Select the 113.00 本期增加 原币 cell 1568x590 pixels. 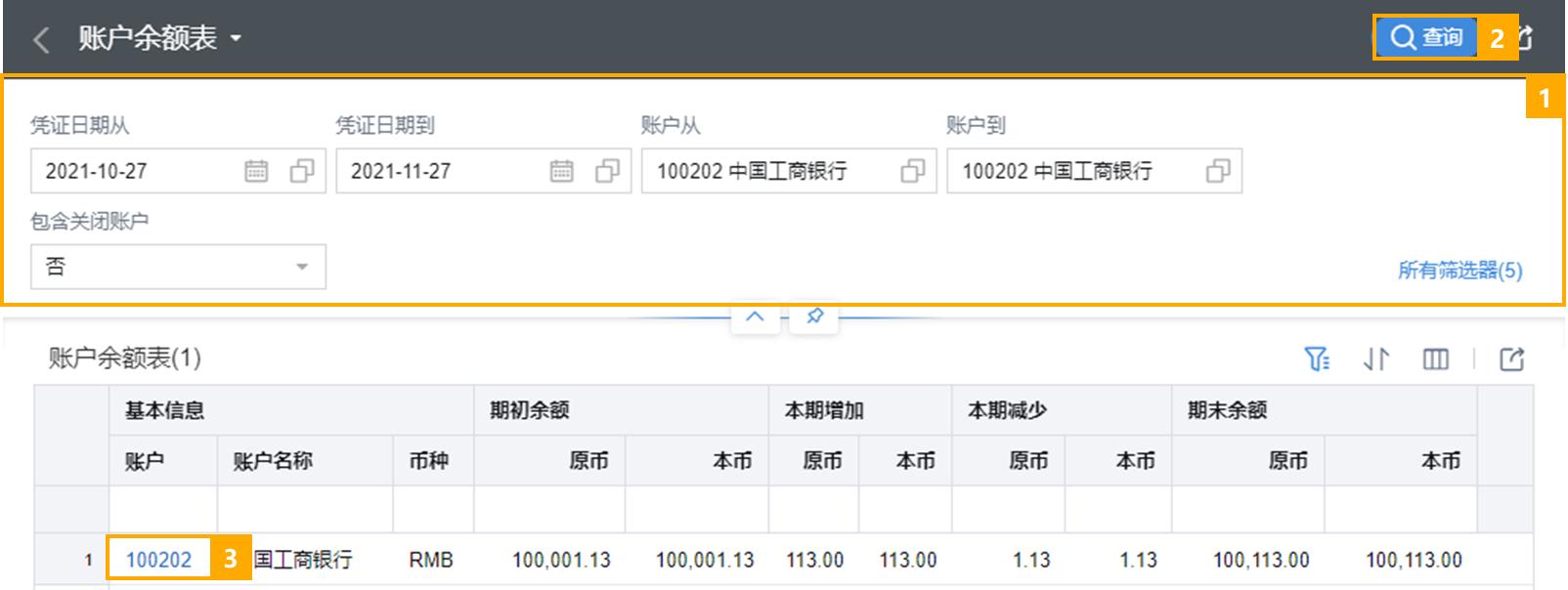[814, 560]
